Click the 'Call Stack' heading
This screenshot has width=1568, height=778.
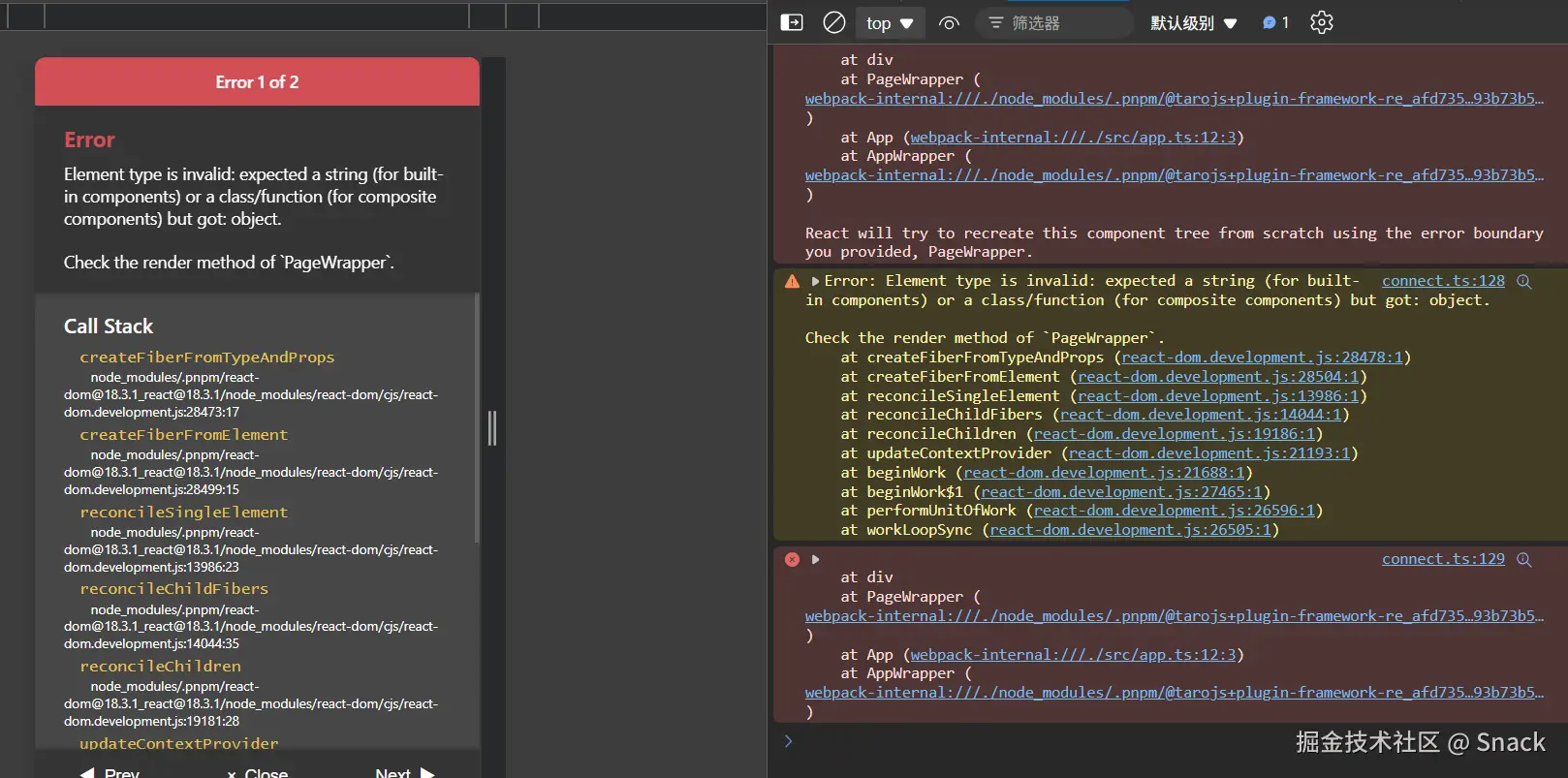(x=109, y=327)
